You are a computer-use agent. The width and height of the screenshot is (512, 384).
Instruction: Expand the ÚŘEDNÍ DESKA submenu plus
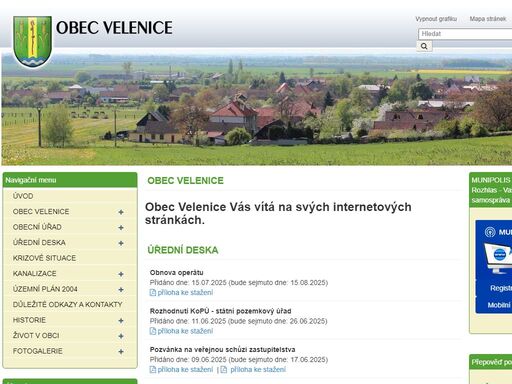[121, 243]
